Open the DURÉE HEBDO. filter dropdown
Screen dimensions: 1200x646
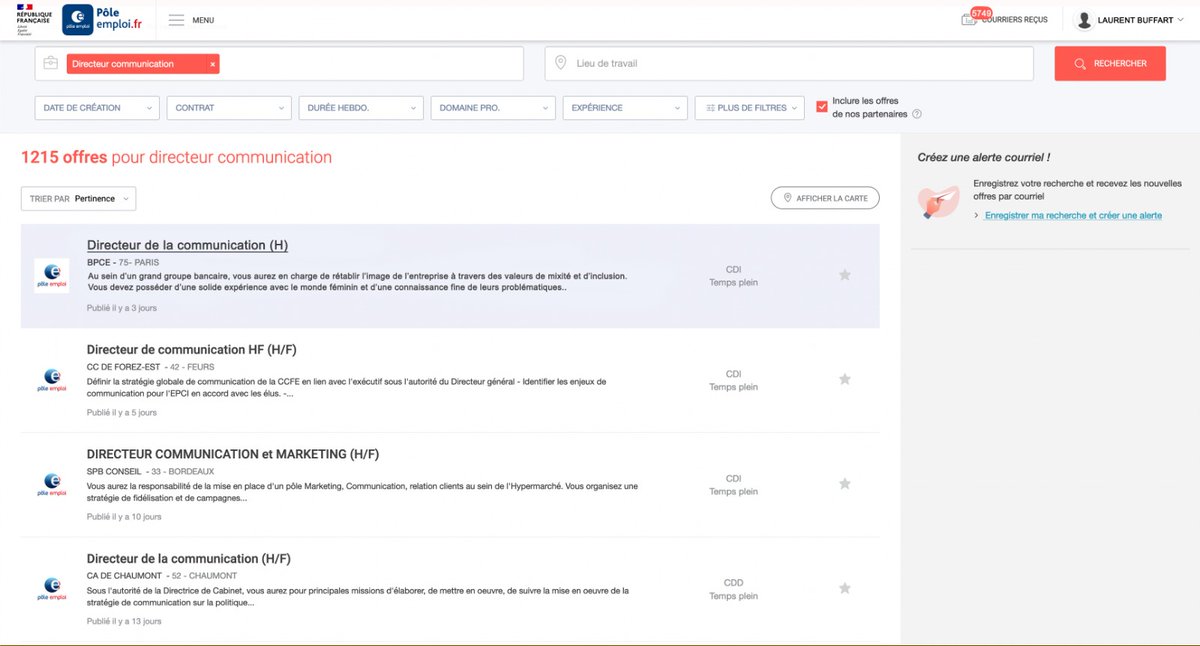tap(361, 108)
